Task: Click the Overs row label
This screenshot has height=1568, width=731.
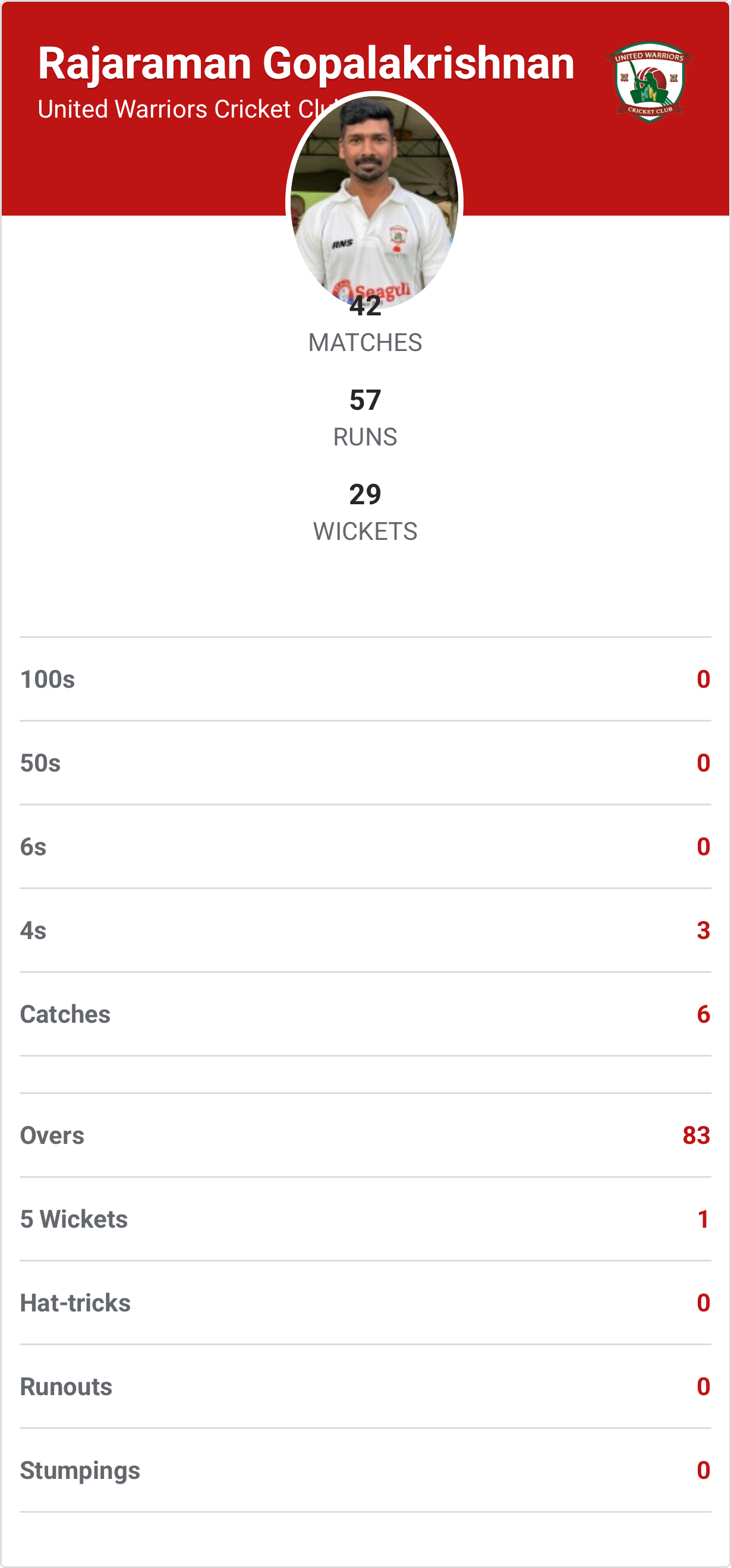Action: [52, 1136]
